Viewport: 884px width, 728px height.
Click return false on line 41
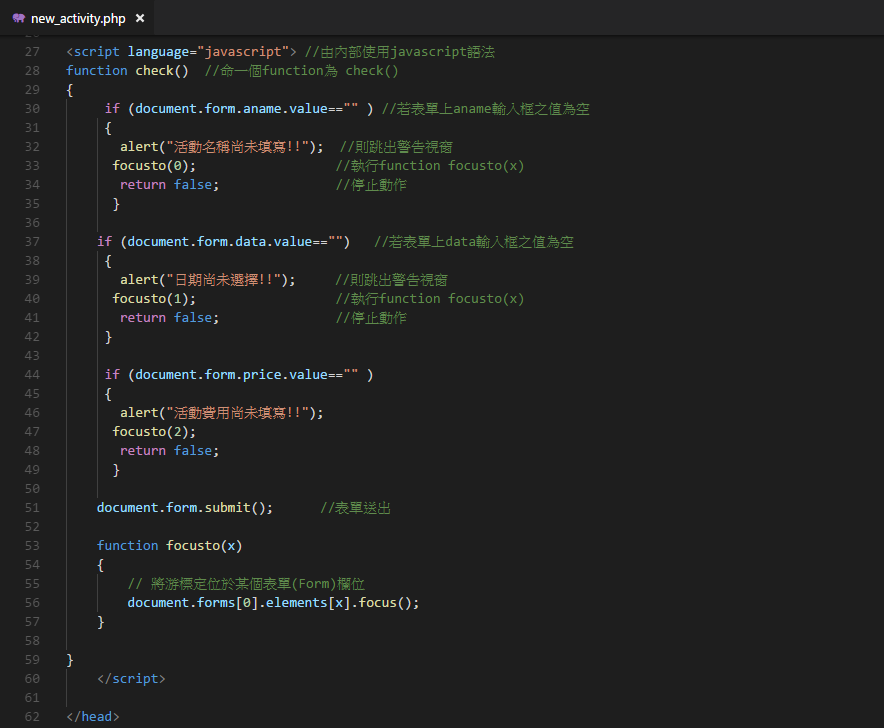click(x=169, y=318)
